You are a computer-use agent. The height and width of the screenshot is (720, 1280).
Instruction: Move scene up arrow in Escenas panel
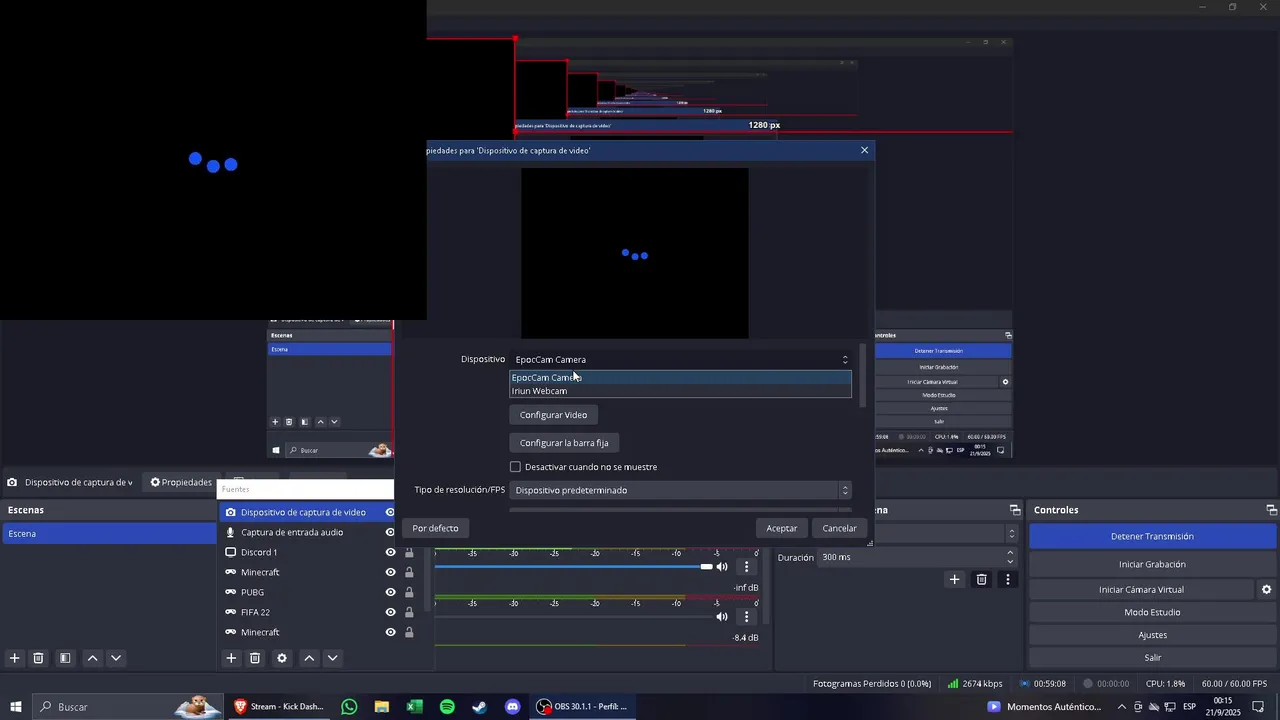click(92, 658)
